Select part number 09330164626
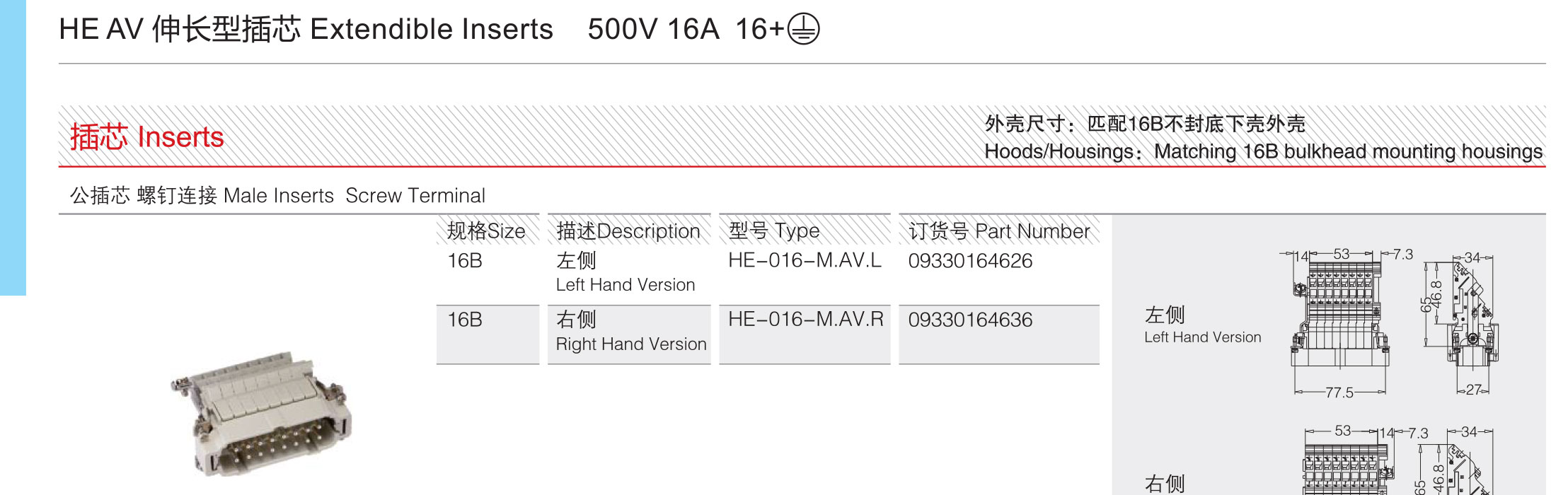This screenshot has height=495, width=1568. [x=970, y=261]
